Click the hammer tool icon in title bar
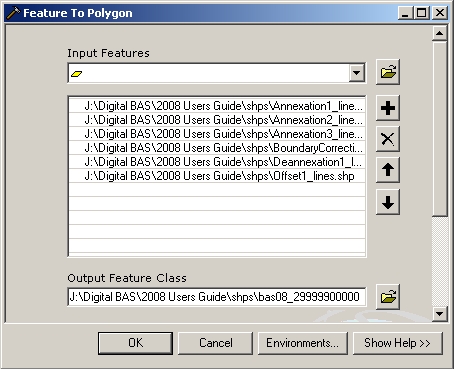This screenshot has width=454, height=369. point(13,13)
